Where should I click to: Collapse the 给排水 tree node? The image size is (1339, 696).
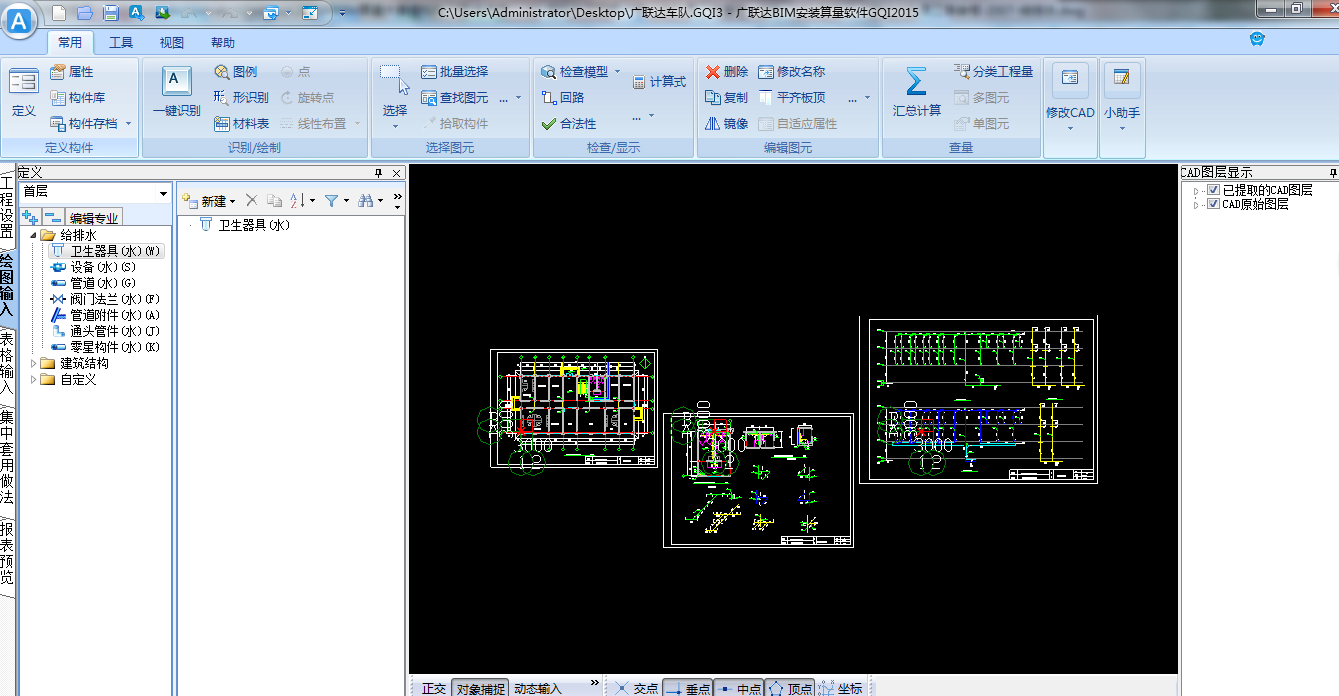(33, 235)
